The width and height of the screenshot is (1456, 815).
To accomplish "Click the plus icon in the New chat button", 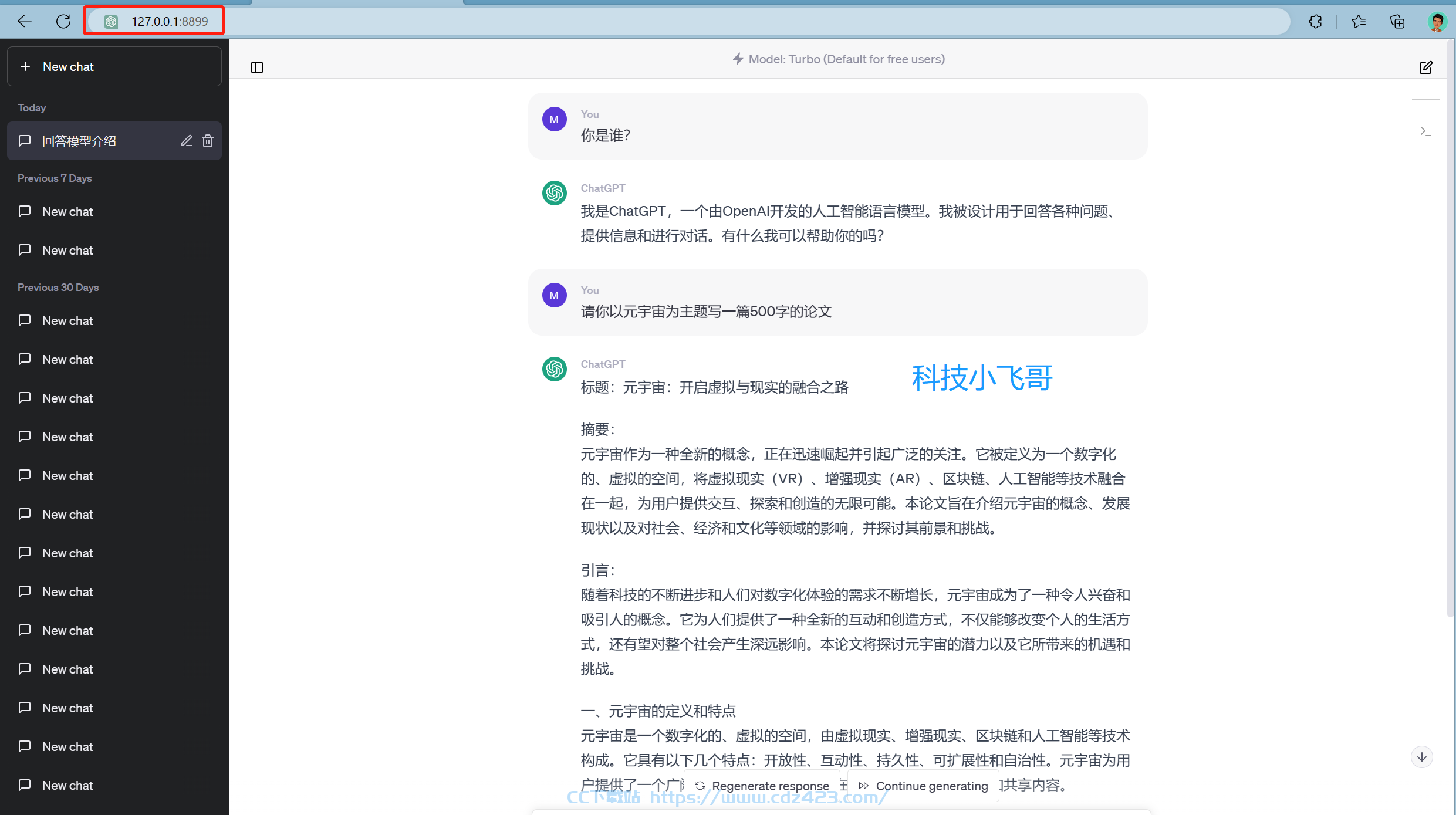I will pyautogui.click(x=25, y=66).
